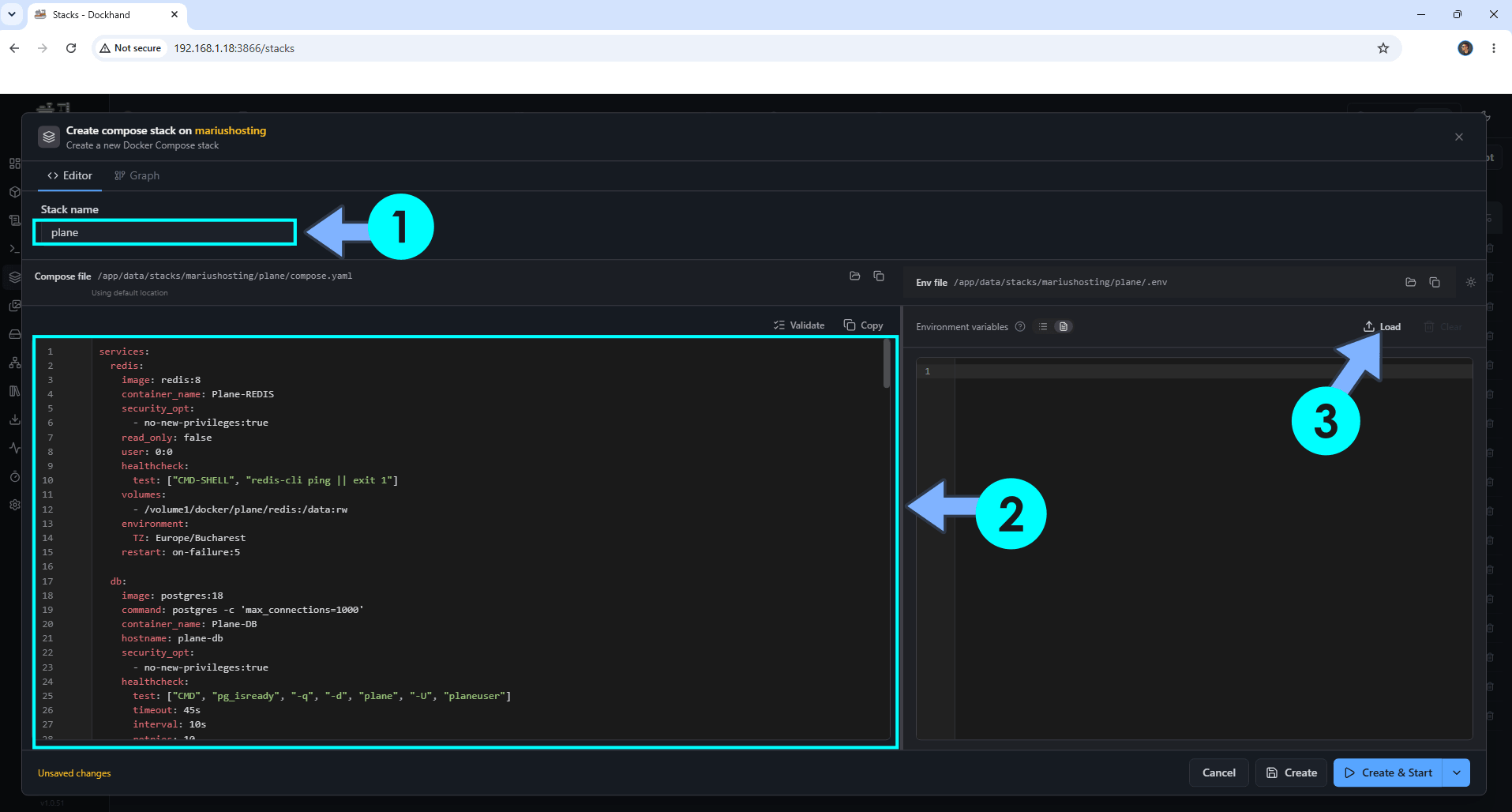The width and height of the screenshot is (1512, 812).
Task: Open the Chrome profile avatar
Action: pyautogui.click(x=1465, y=48)
